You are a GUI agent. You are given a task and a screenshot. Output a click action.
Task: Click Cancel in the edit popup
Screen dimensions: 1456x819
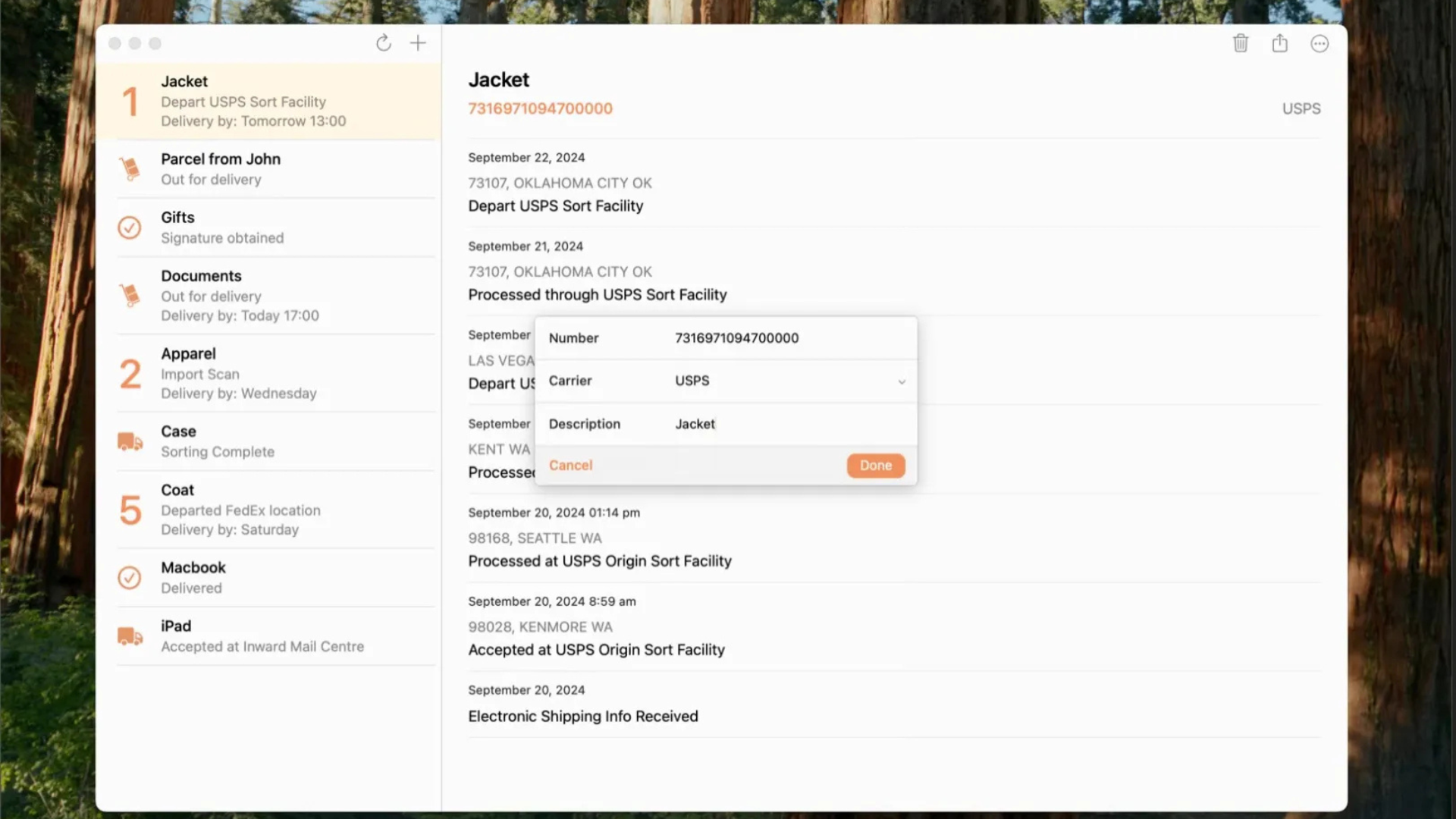click(570, 466)
